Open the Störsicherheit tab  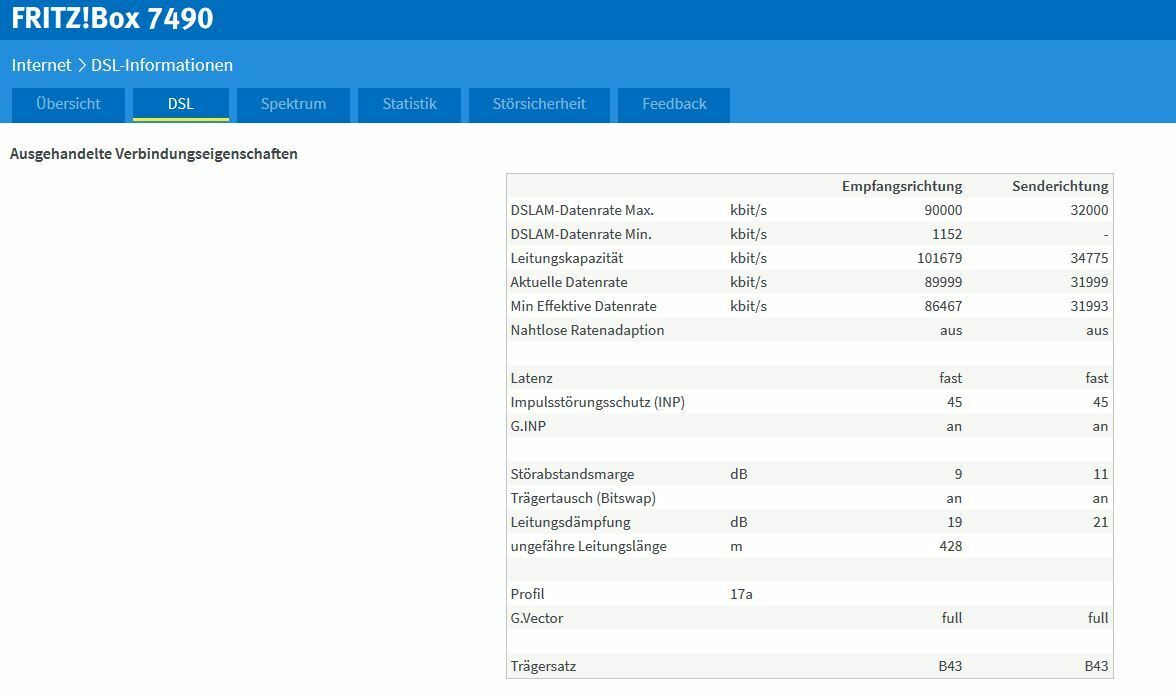tap(539, 104)
